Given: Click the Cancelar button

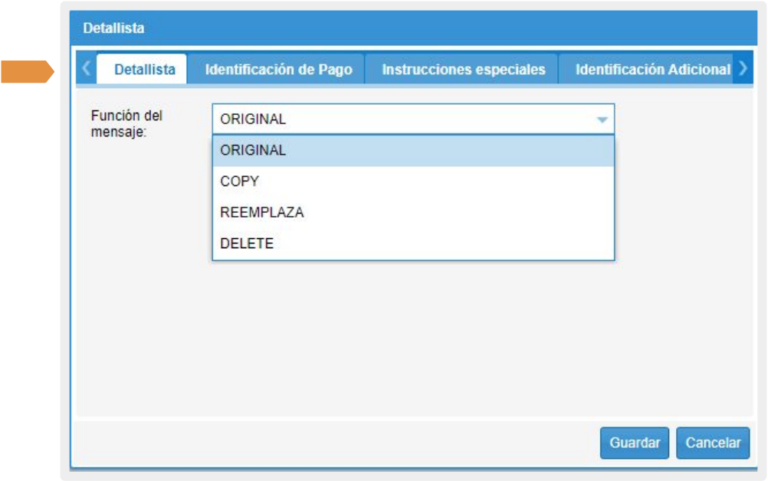Looking at the screenshot, I should tap(713, 443).
